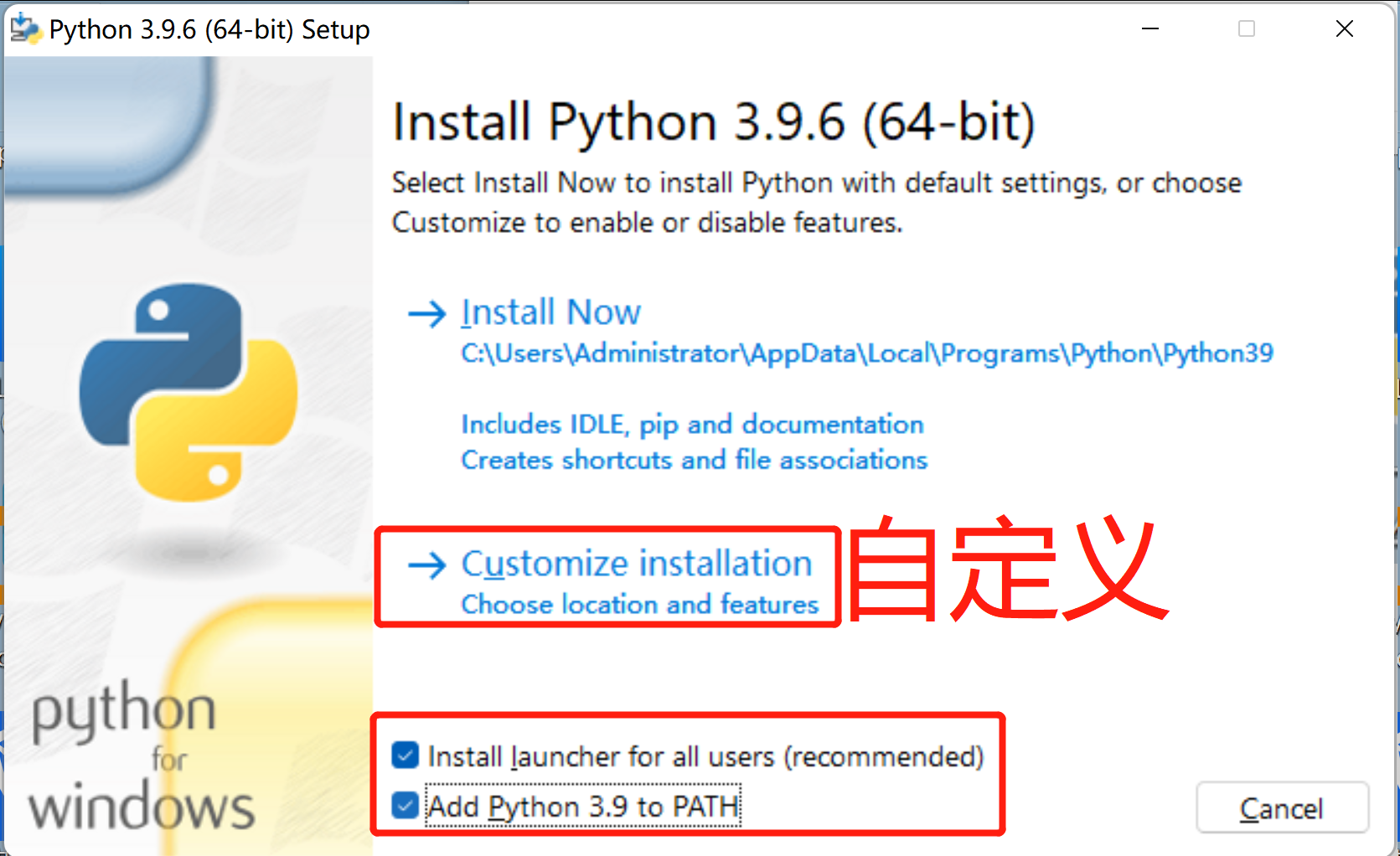Click the default install path under Install Now
The height and width of the screenshot is (856, 1400).
(866, 353)
